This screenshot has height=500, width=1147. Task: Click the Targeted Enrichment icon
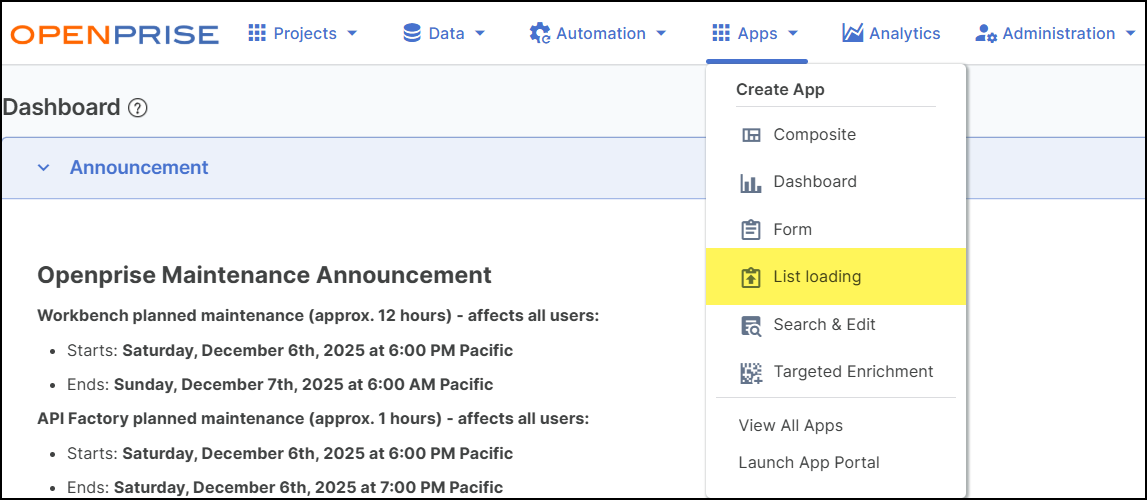click(x=751, y=372)
